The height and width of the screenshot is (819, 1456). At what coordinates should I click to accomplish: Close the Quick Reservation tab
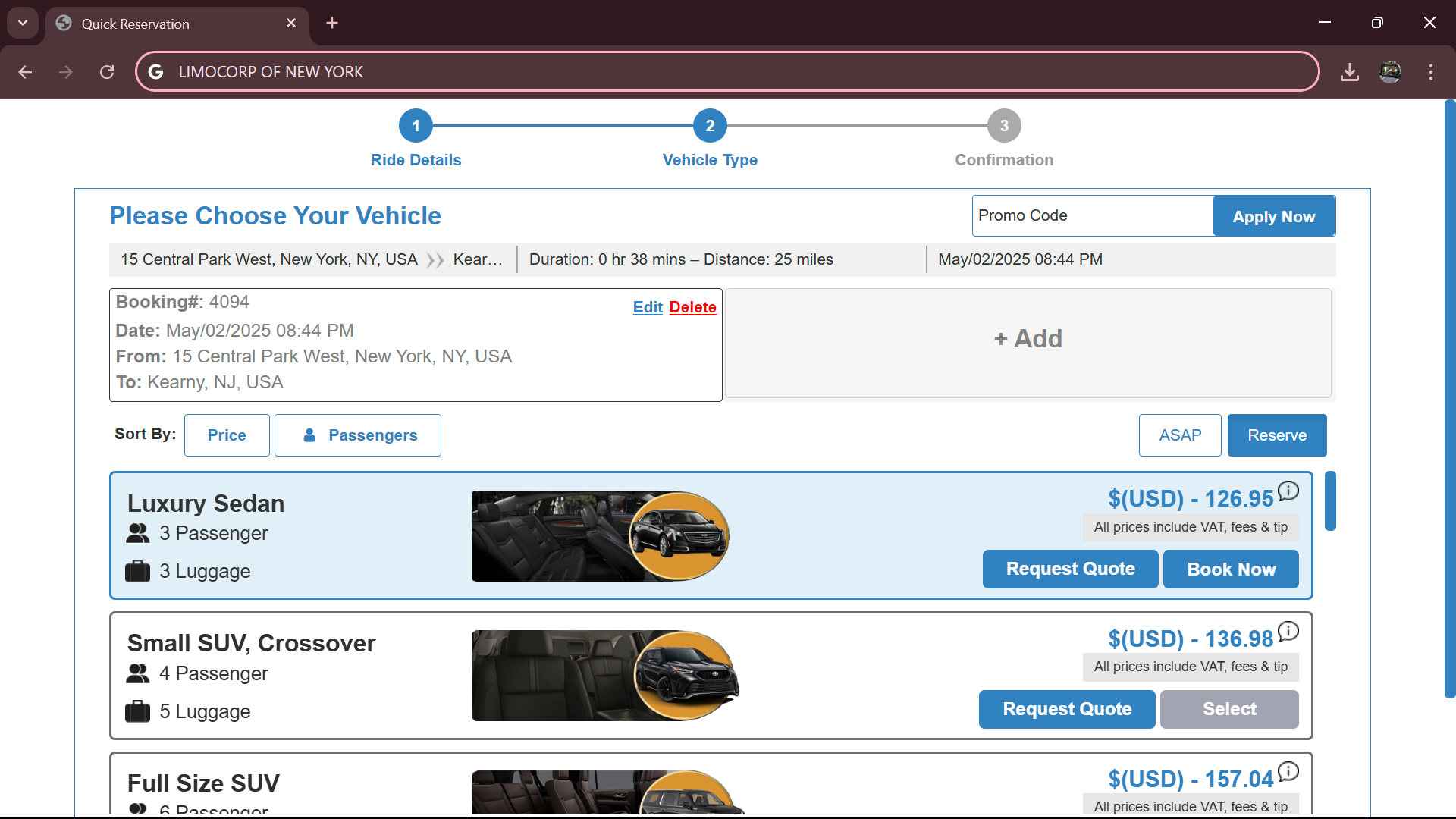(291, 24)
